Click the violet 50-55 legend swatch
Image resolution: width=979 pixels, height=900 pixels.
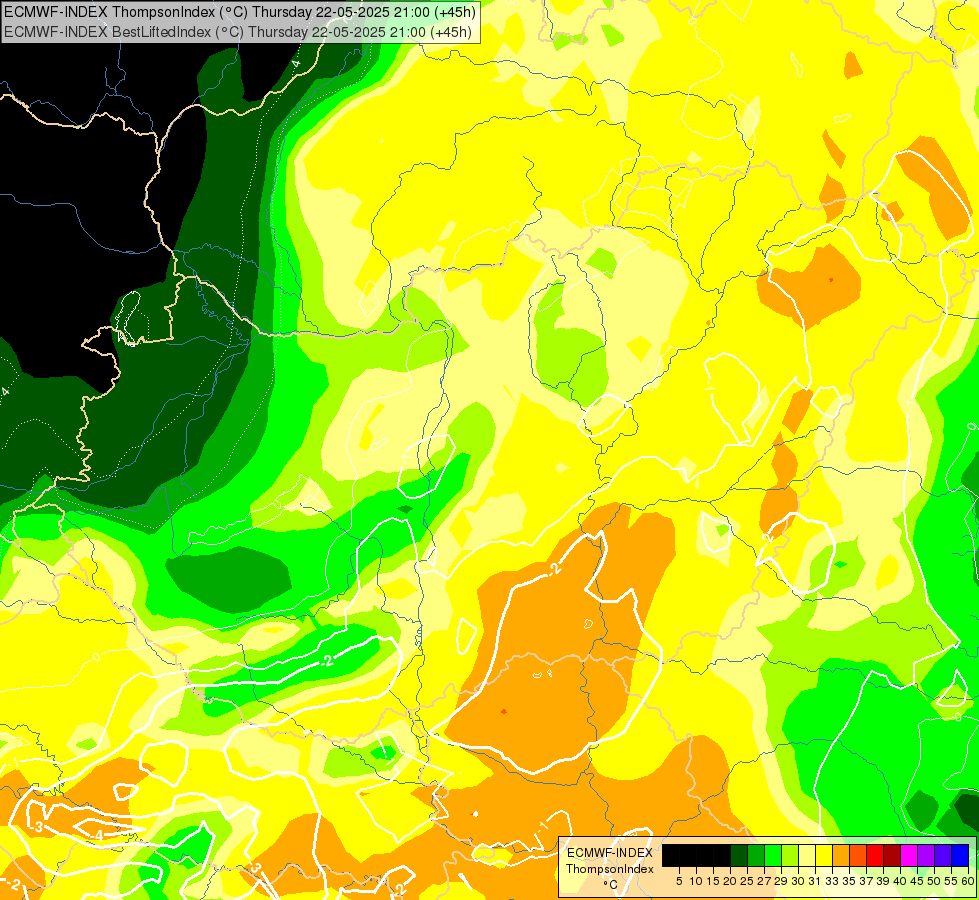pyautogui.click(x=943, y=855)
